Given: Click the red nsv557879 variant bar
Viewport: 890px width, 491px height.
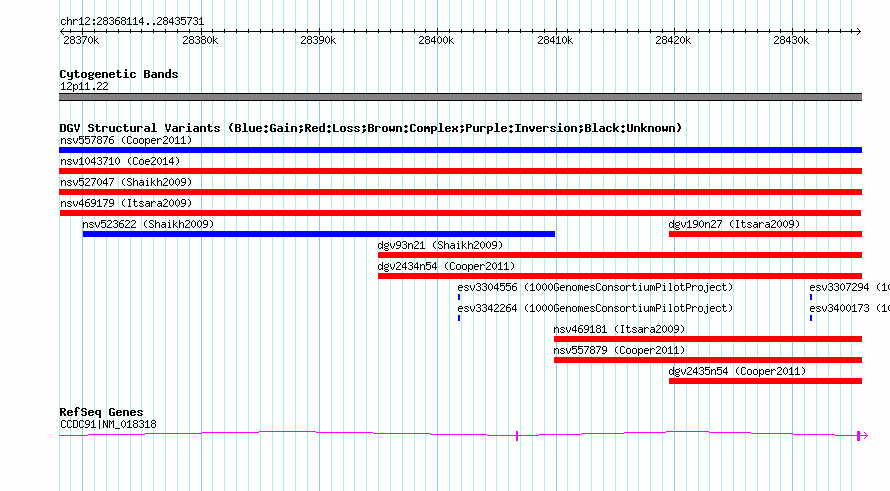Looking at the screenshot, I should (708, 360).
